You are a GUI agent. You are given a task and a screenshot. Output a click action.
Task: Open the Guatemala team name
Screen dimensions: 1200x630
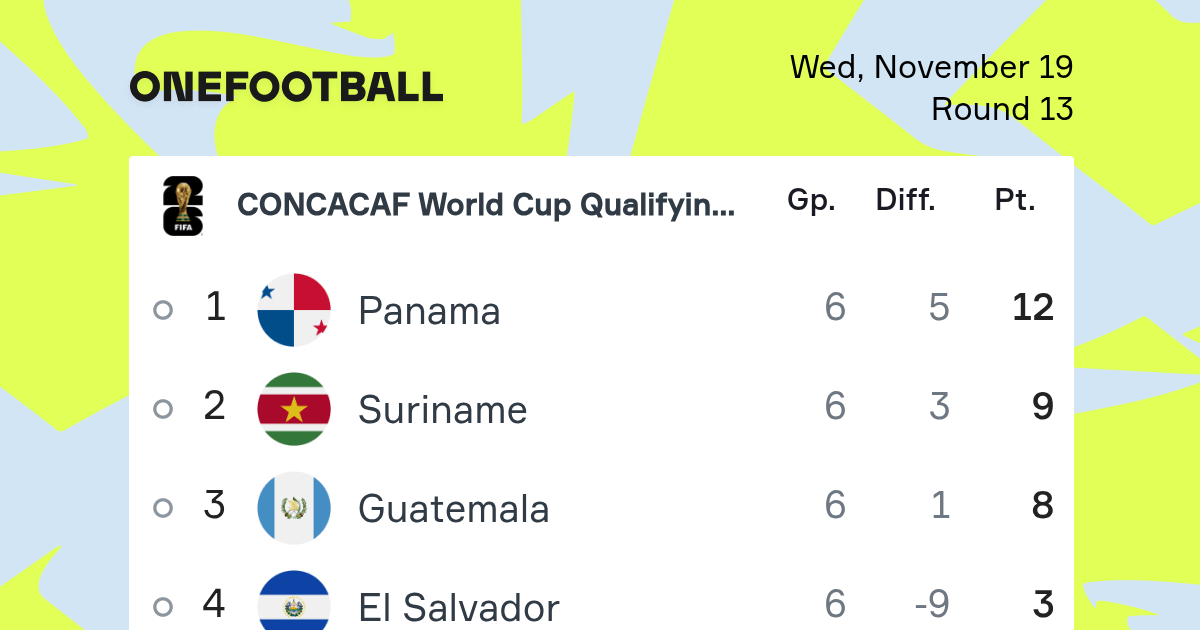click(x=454, y=509)
